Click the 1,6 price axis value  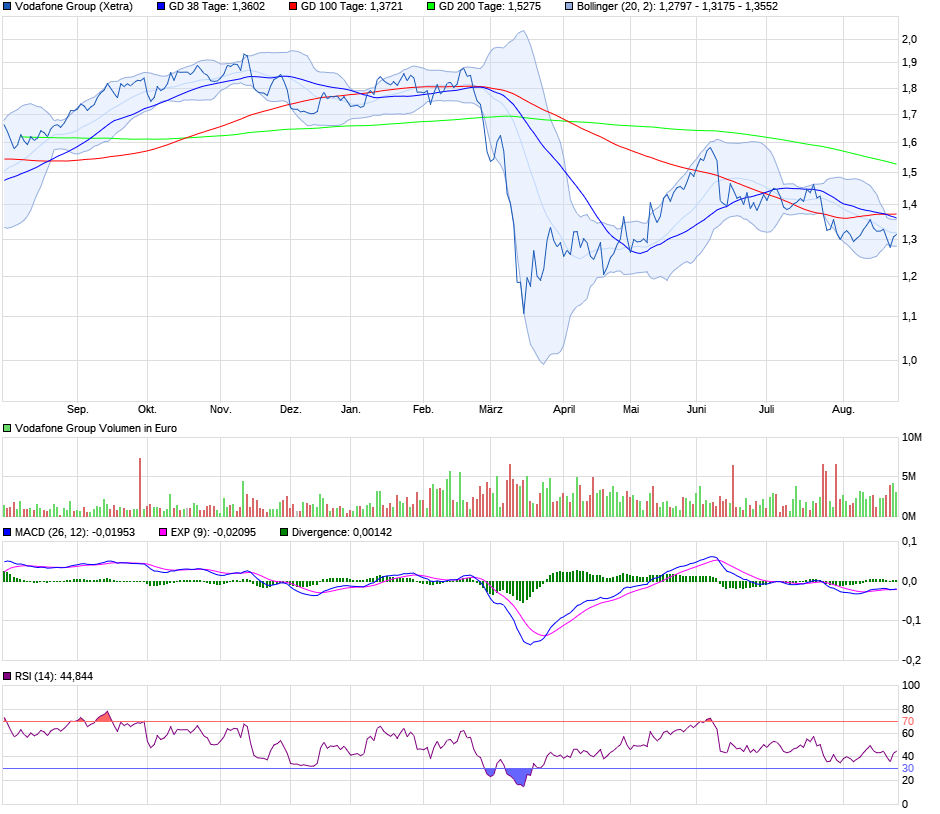(x=909, y=143)
